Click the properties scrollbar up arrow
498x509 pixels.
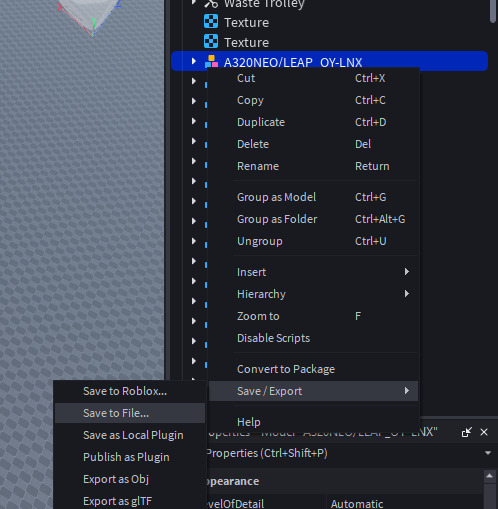pos(489,476)
